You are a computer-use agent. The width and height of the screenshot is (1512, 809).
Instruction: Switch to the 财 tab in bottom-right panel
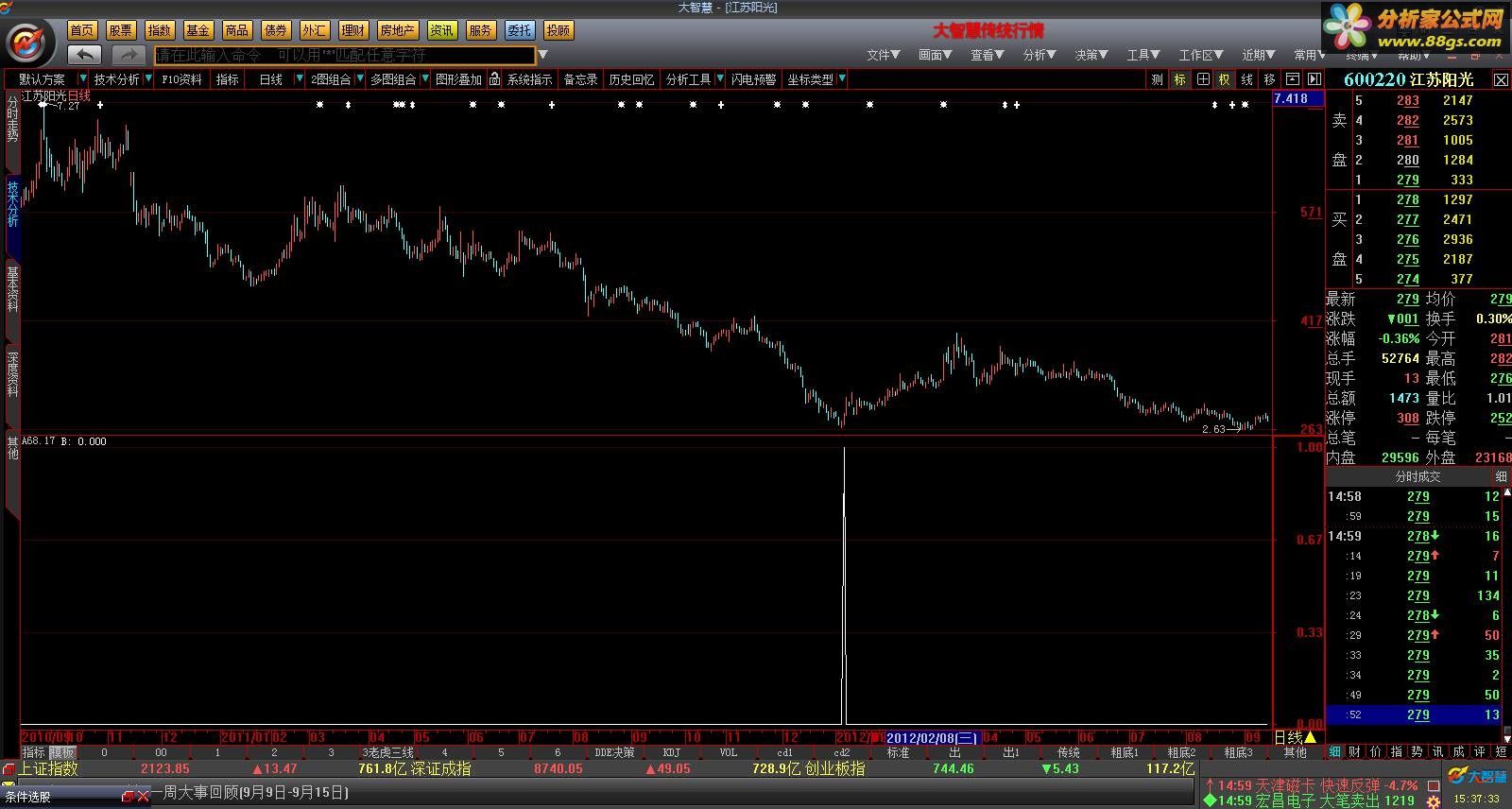point(1355,751)
